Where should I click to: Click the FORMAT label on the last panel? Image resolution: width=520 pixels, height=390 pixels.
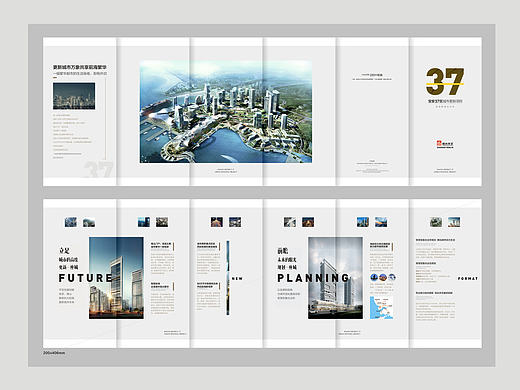[468, 278]
